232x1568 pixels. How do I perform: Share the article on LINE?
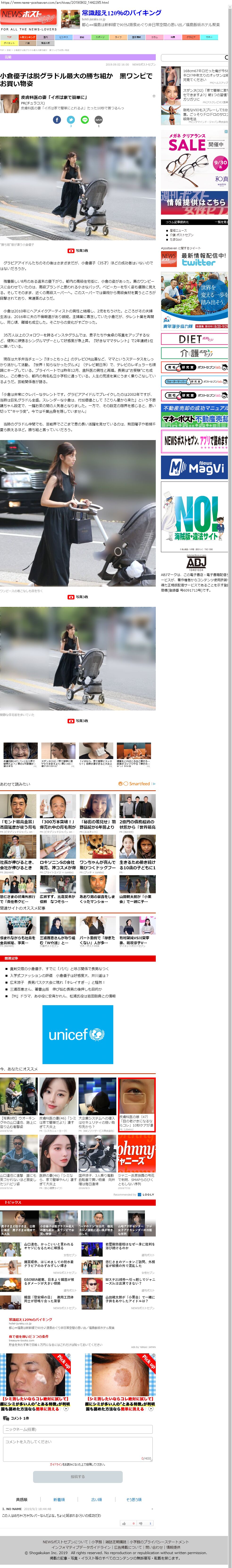(85, 120)
